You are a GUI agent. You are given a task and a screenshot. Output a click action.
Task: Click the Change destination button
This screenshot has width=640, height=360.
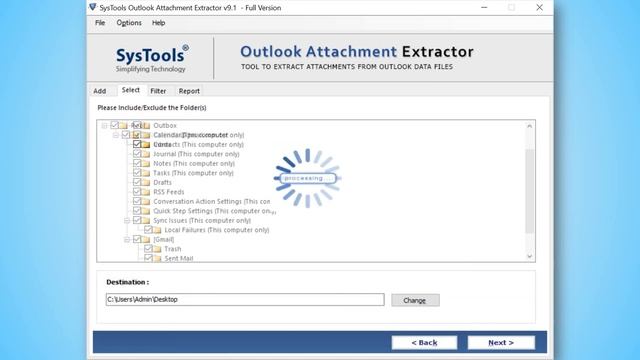pos(415,300)
